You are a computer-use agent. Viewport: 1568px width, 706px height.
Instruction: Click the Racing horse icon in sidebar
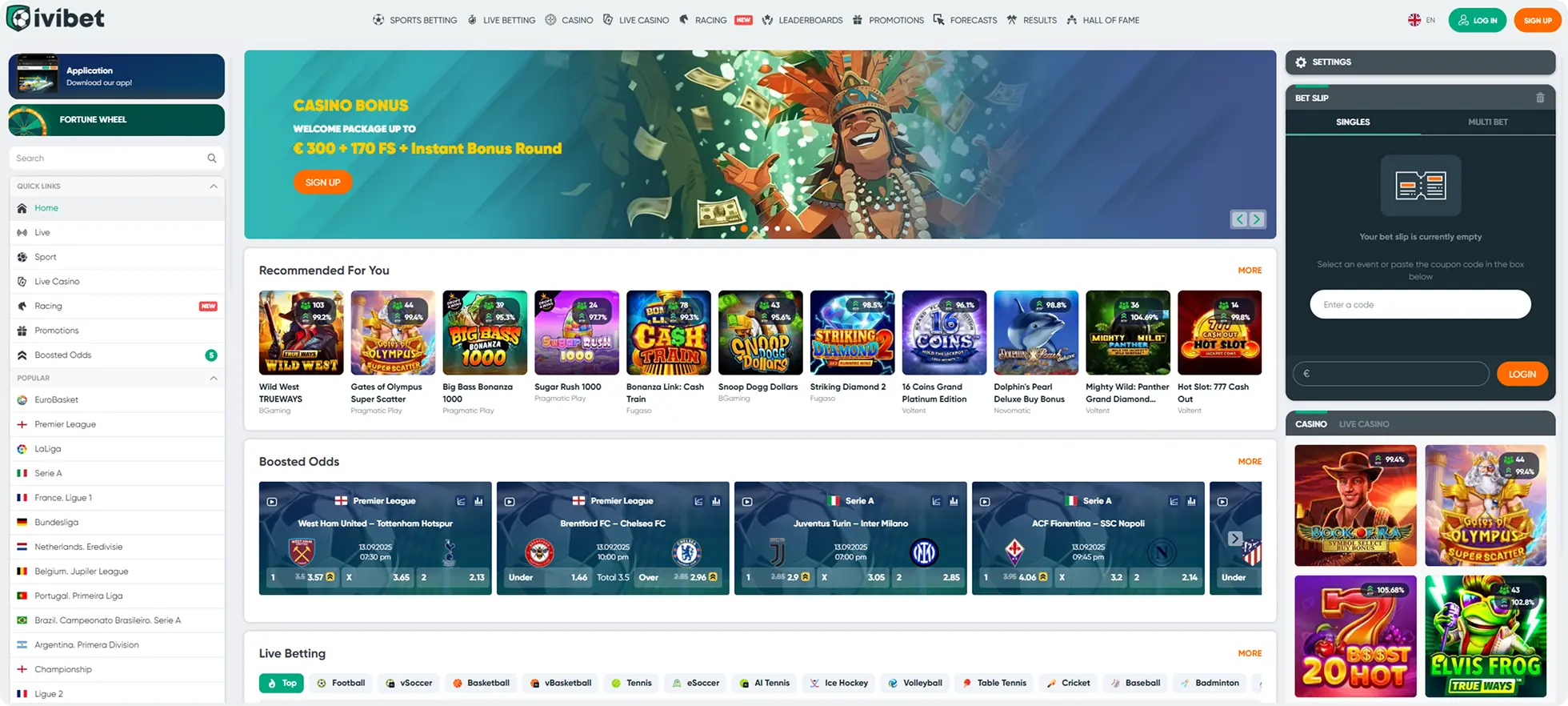(22, 306)
